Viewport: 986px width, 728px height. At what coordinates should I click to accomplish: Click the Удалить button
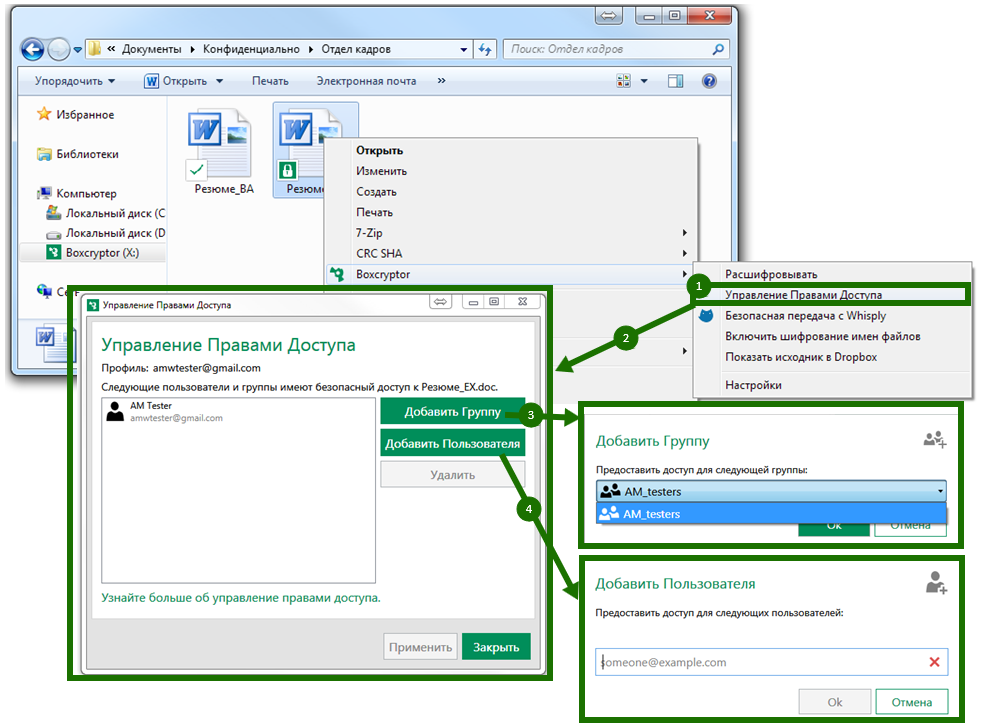click(x=452, y=475)
